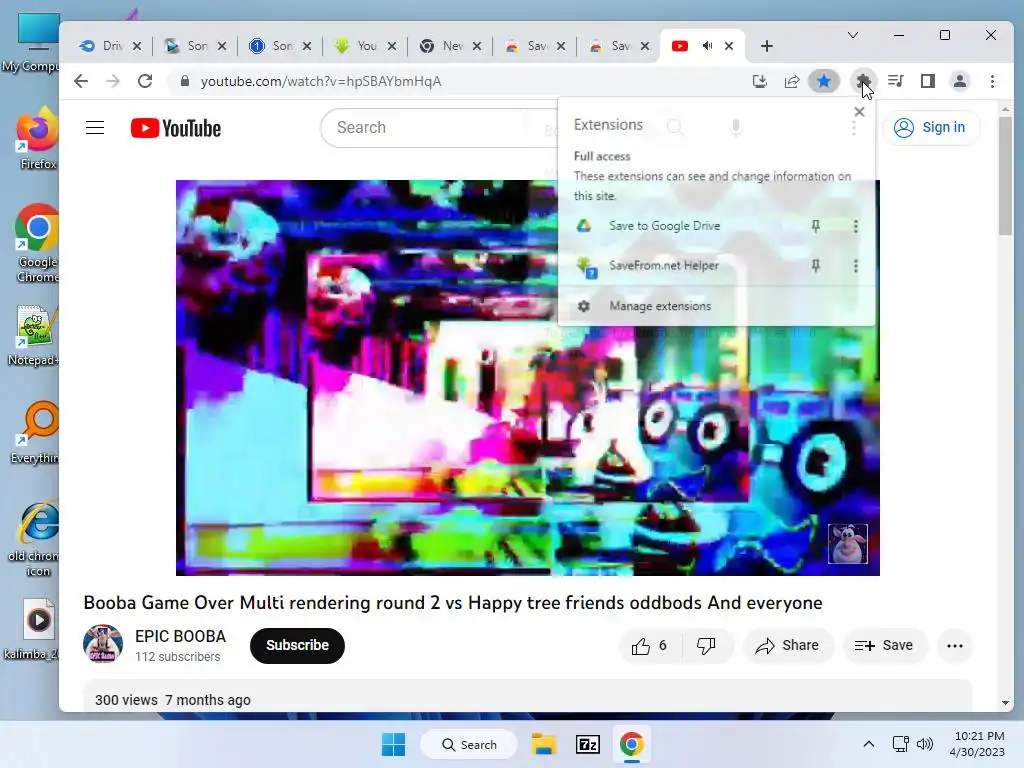The height and width of the screenshot is (768, 1024).
Task: Click the page vertical scrollbar thumb
Action: [x=1006, y=175]
